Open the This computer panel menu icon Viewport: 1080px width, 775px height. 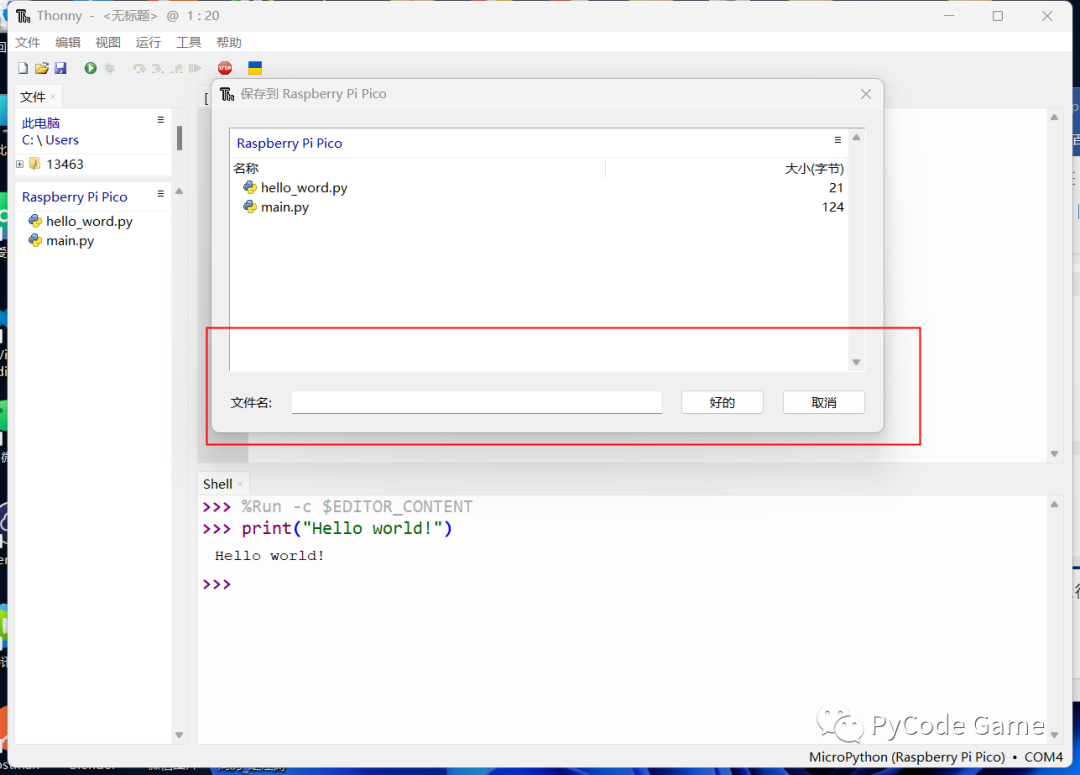[160, 119]
